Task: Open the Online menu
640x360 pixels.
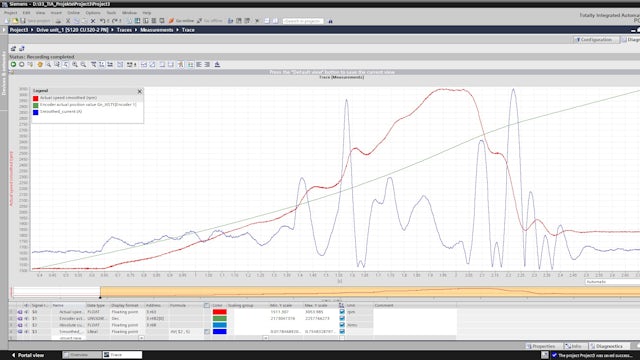Action: click(x=73, y=13)
